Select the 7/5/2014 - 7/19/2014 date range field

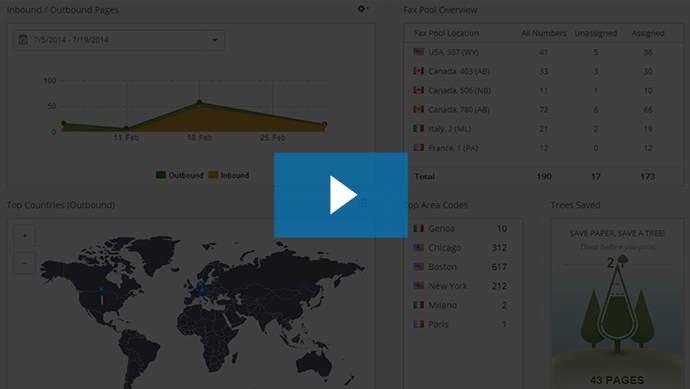coord(119,40)
